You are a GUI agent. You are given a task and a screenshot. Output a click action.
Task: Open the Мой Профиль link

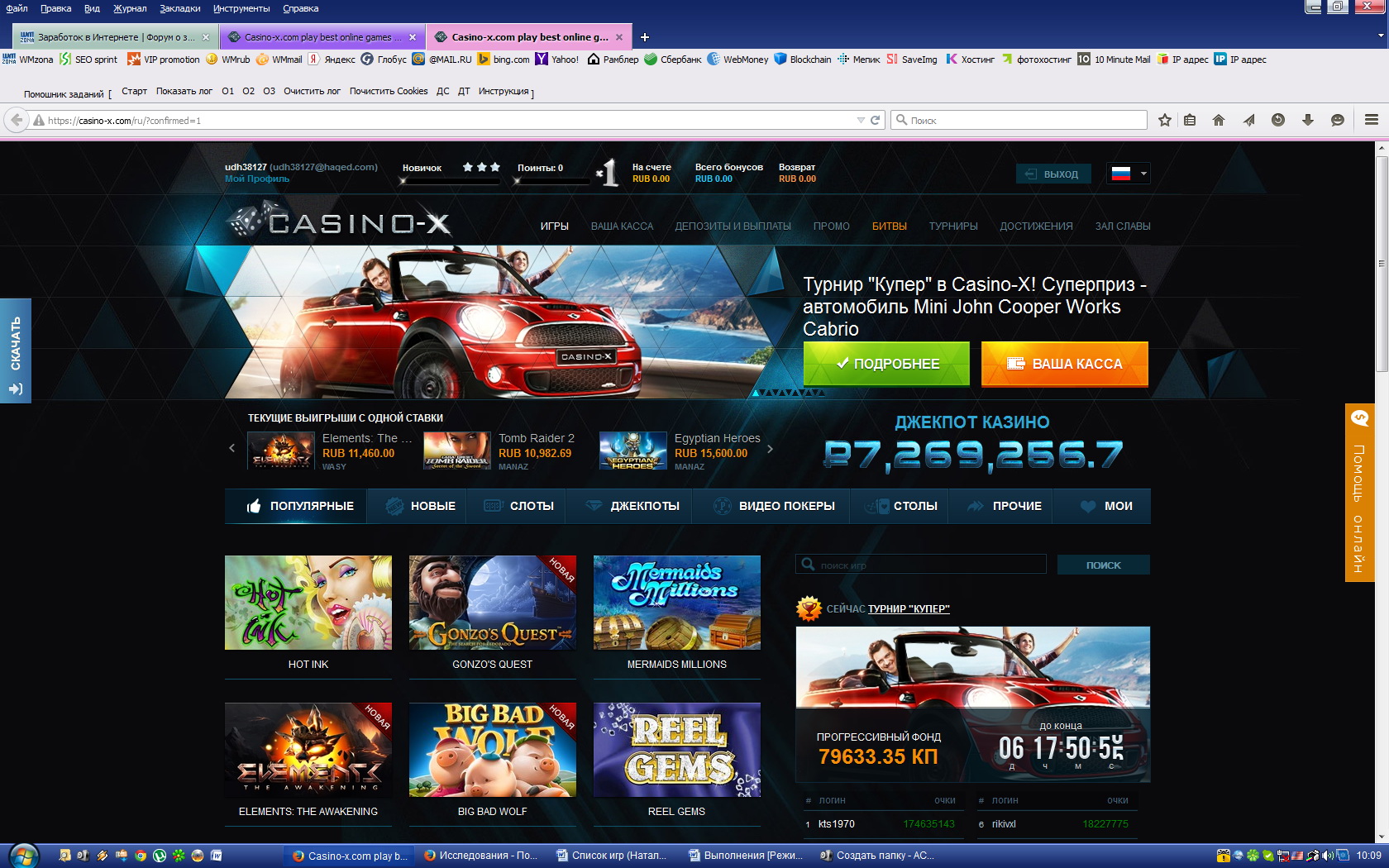[x=257, y=179]
